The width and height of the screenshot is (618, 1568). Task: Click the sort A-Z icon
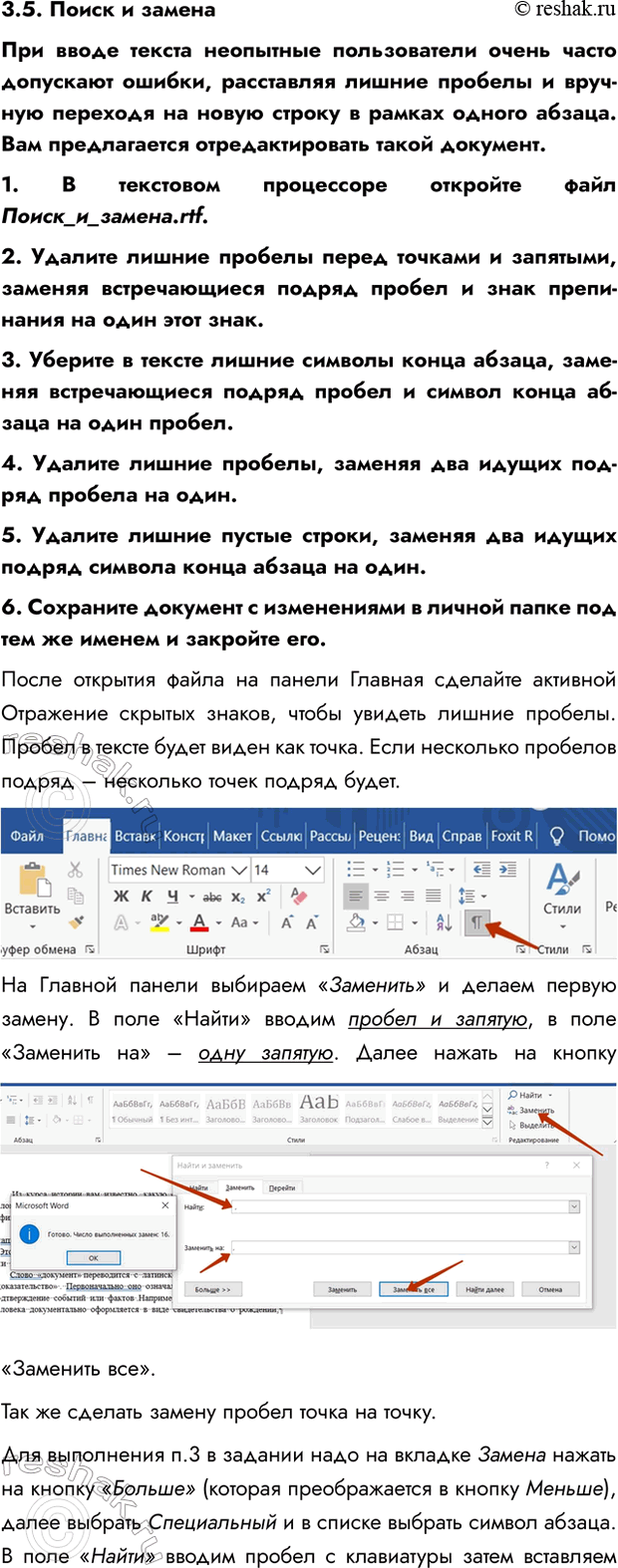445,922
